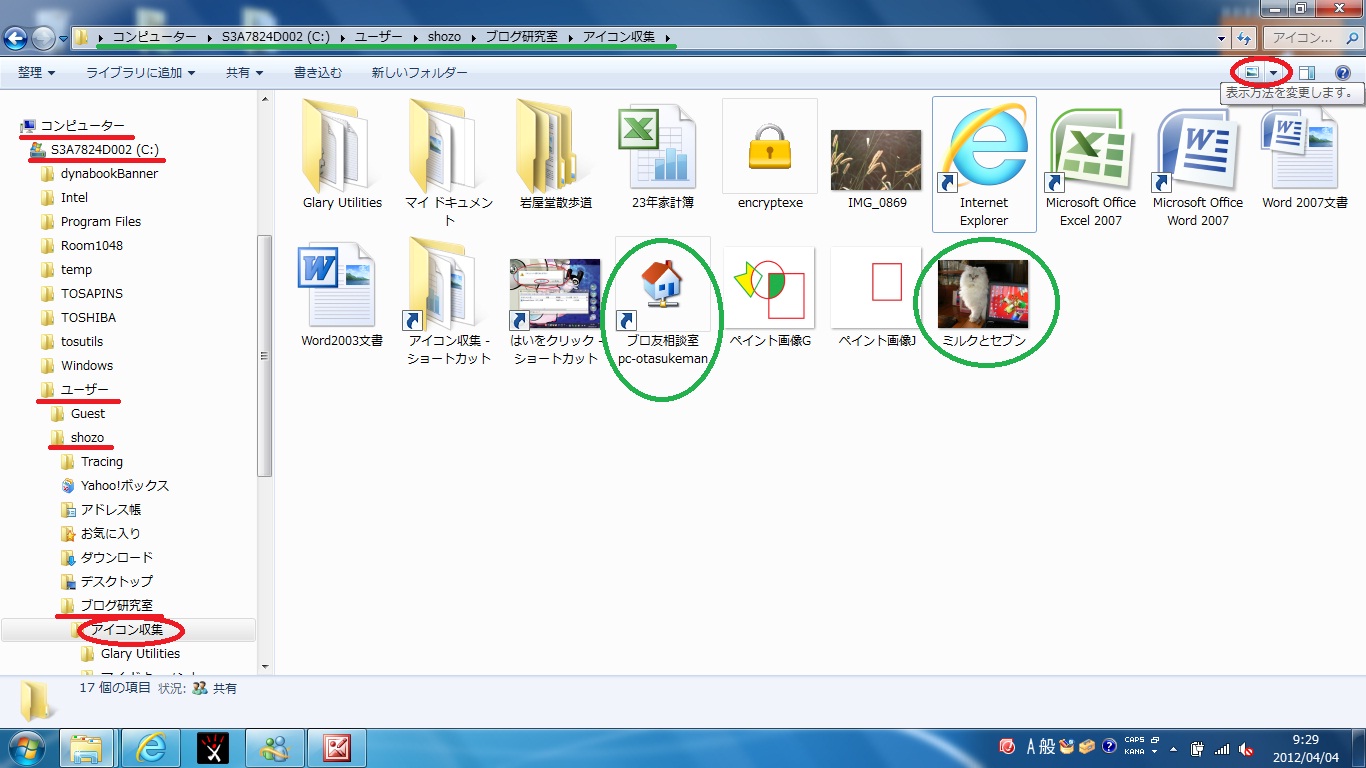This screenshot has height=768, width=1366.
Task: Open the view options dropdown arrow
Action: [x=1273, y=73]
